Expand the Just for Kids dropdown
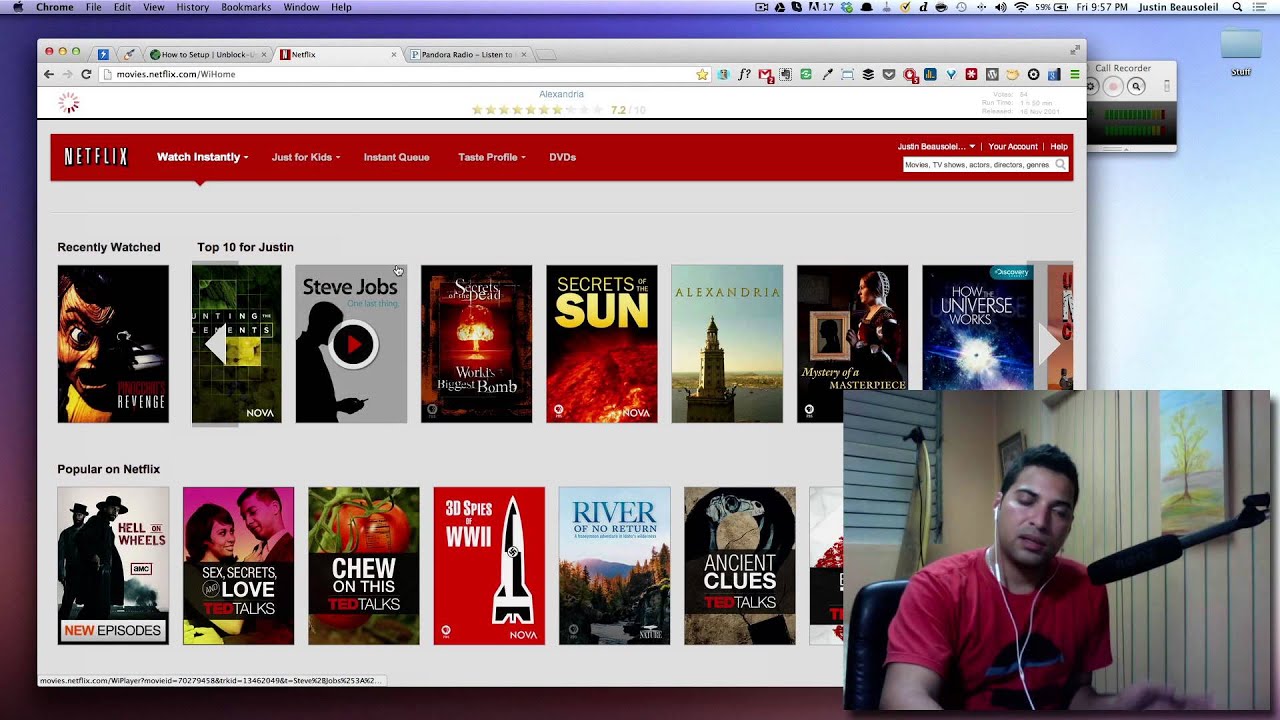This screenshot has height=720, width=1280. pyautogui.click(x=306, y=157)
